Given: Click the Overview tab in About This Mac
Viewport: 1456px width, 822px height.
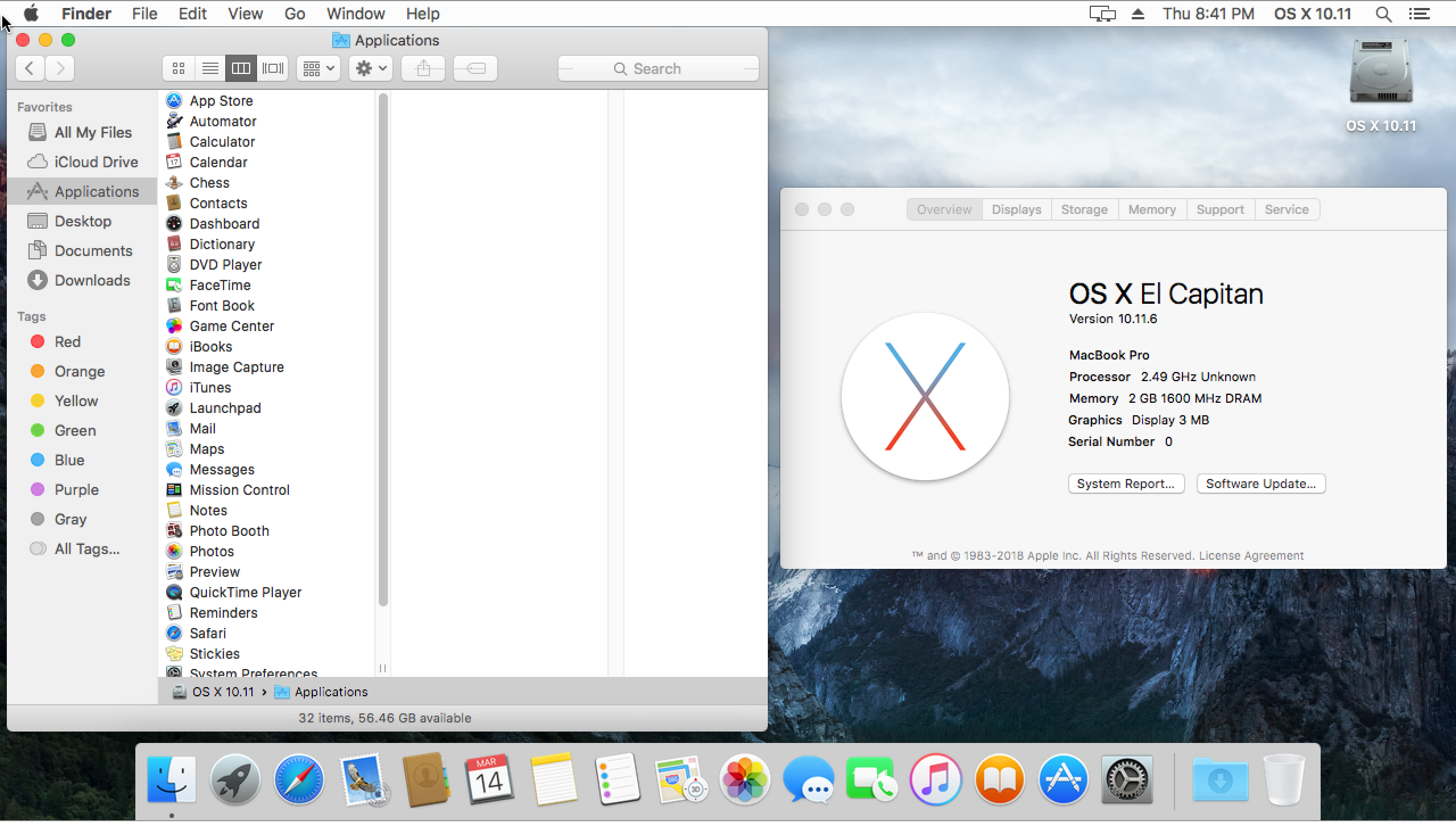Looking at the screenshot, I should point(944,209).
